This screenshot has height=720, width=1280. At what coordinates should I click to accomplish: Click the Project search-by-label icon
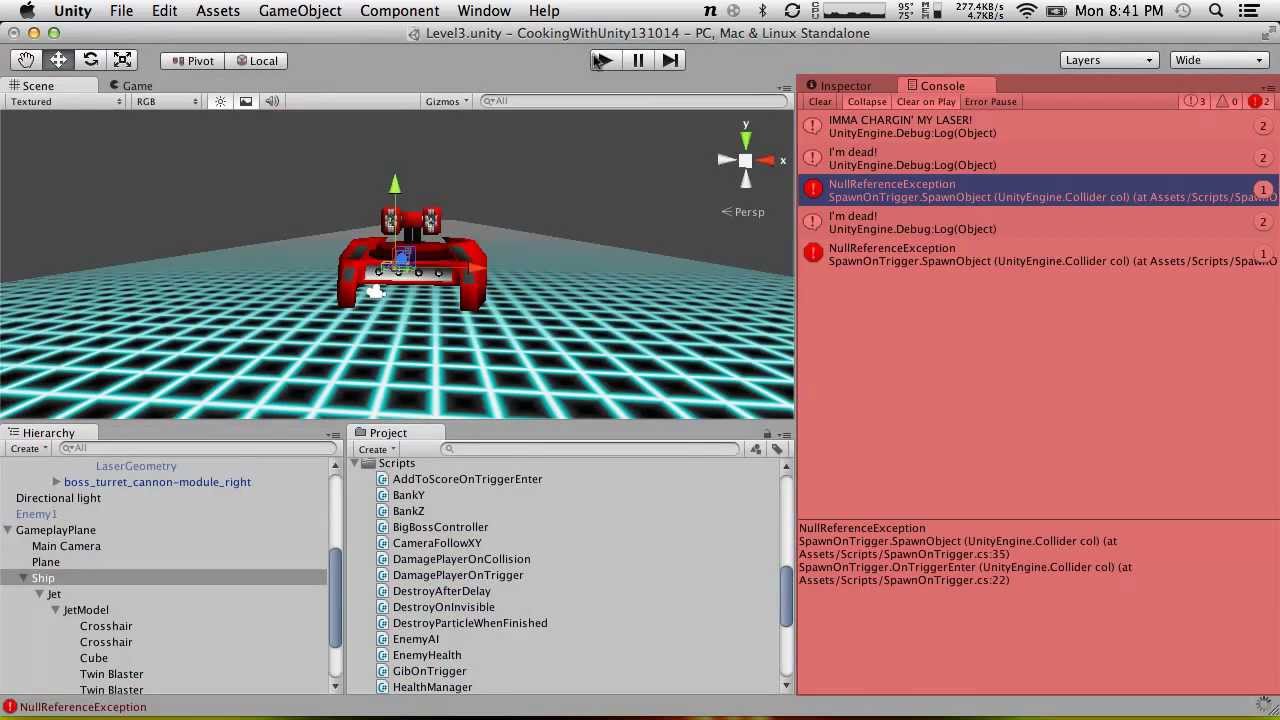tap(777, 450)
